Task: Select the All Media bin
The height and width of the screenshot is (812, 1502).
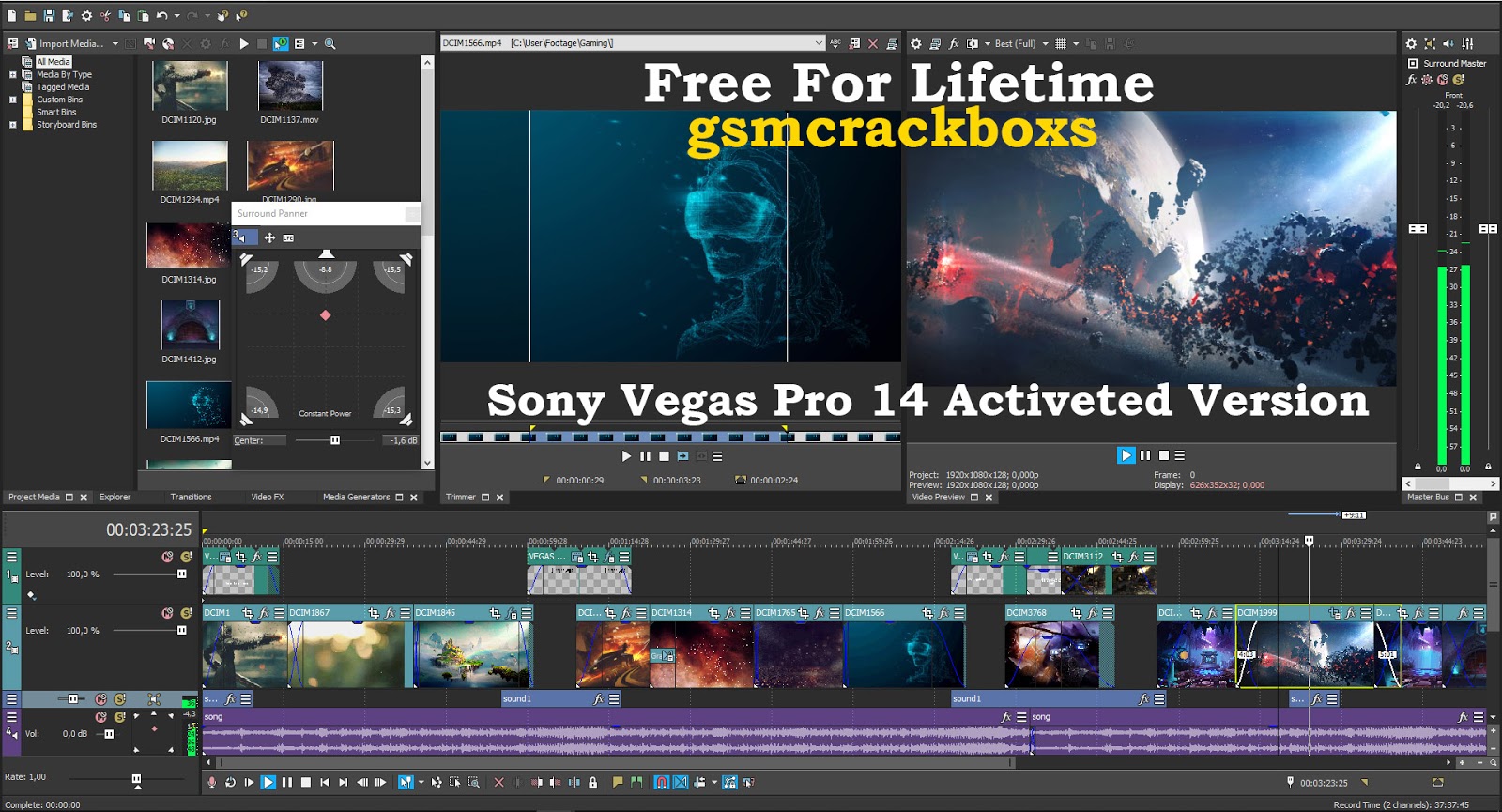Action: tap(53, 62)
